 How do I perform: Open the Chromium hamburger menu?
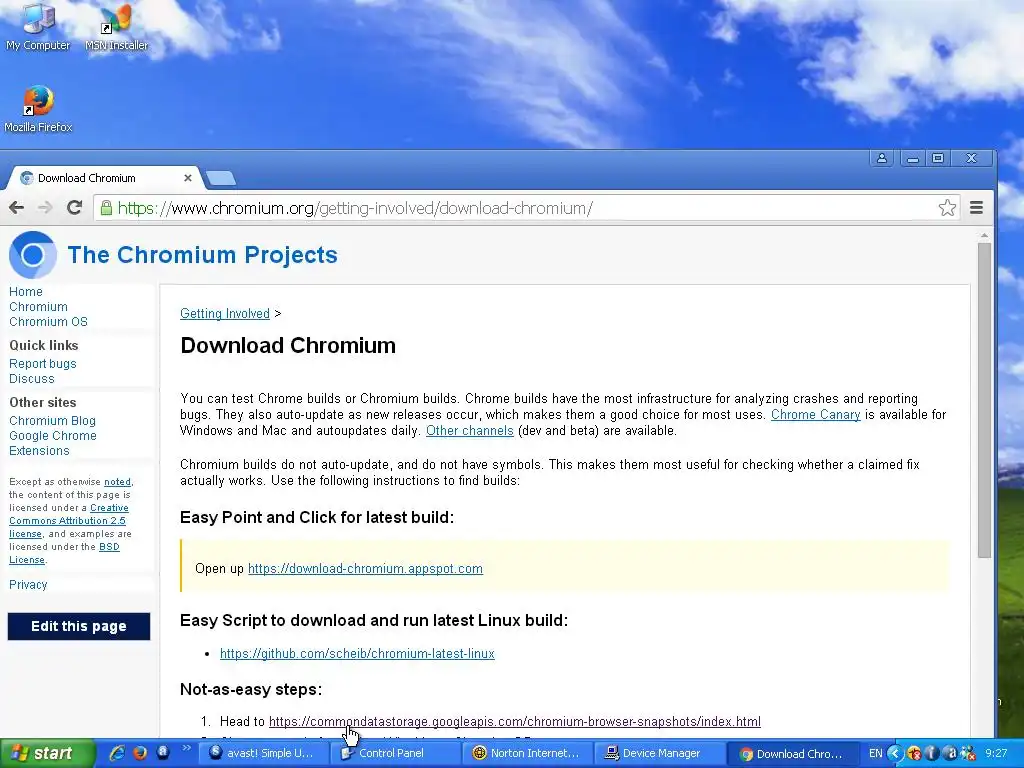(976, 208)
